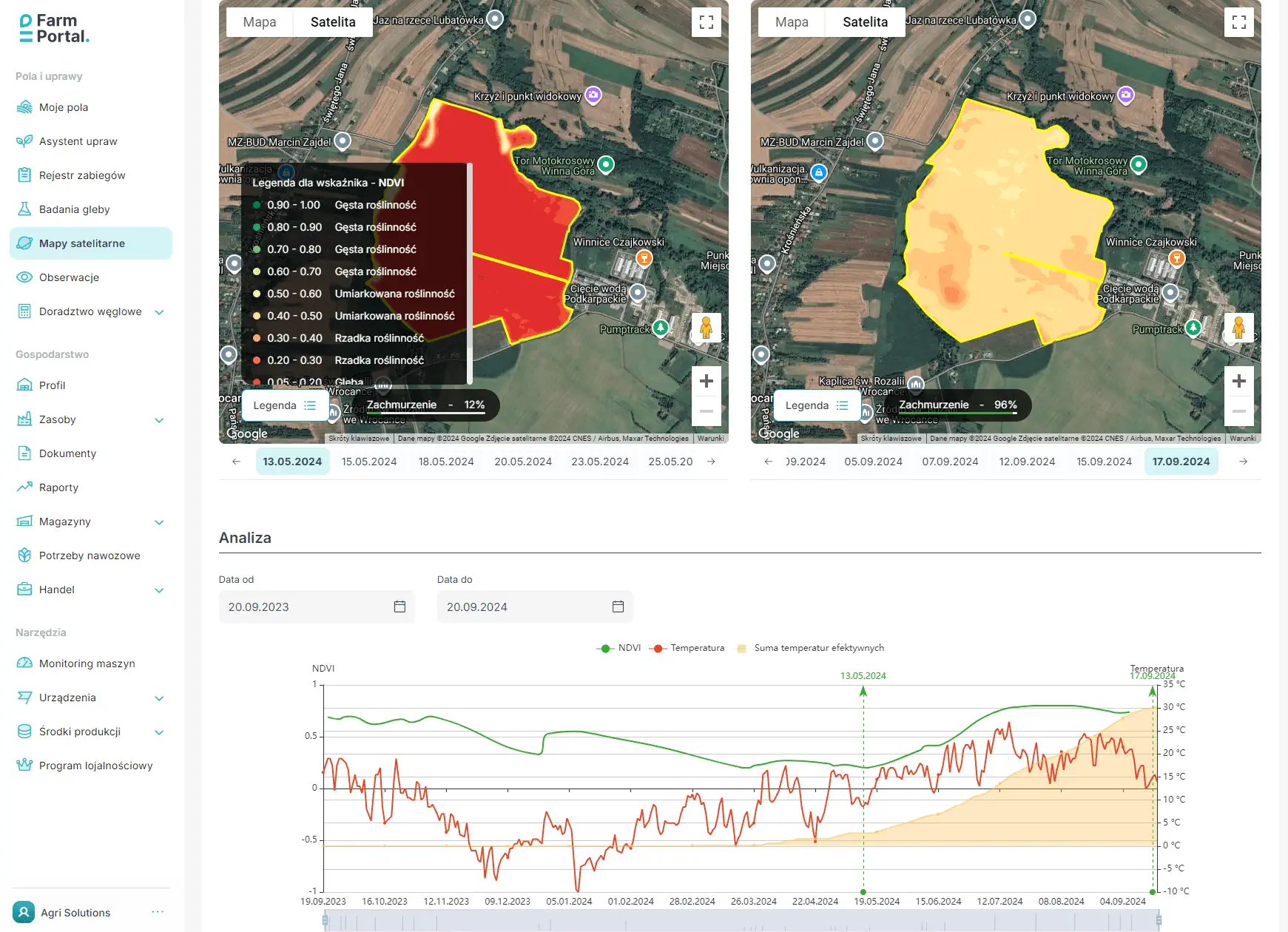Switch right map to Mapa view
The height and width of the screenshot is (932, 1288).
point(792,22)
